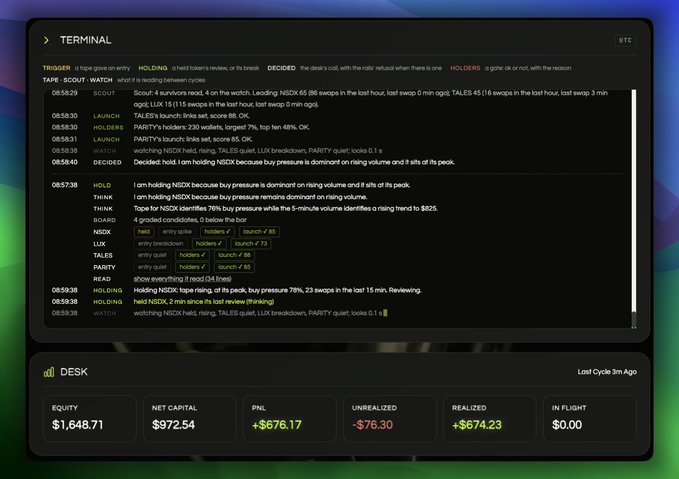Select the TRIGGER legend label
679x479 pixels.
[x=56, y=68]
